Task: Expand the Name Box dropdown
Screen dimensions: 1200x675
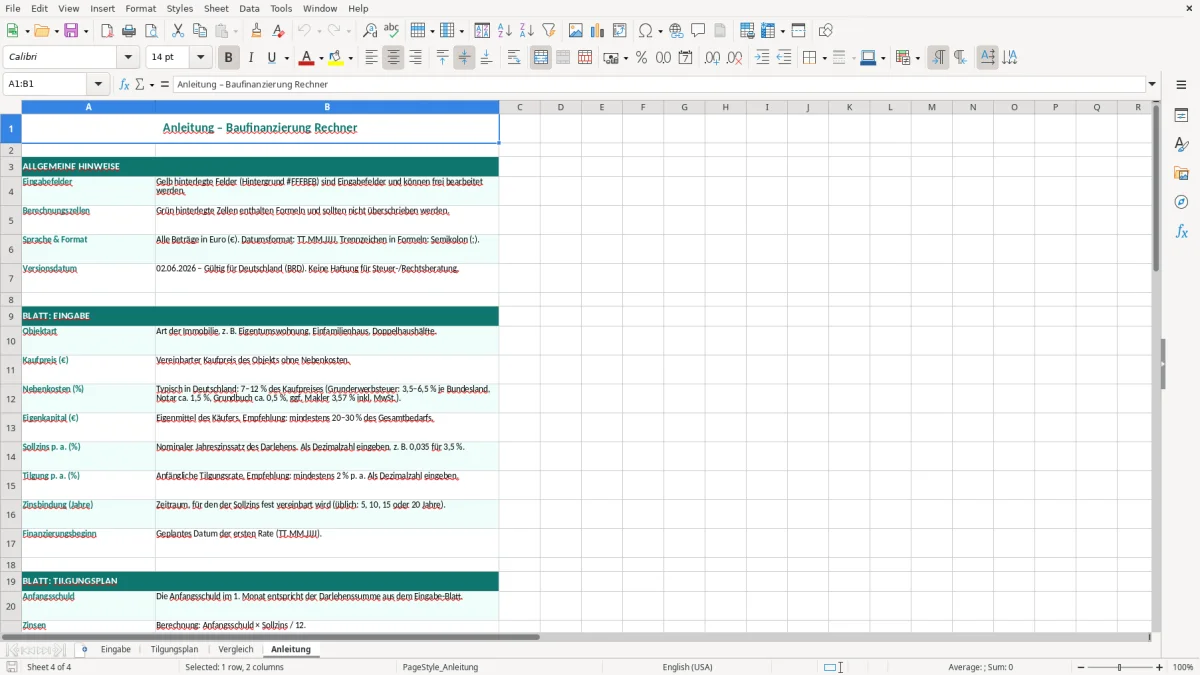Action: tap(98, 85)
